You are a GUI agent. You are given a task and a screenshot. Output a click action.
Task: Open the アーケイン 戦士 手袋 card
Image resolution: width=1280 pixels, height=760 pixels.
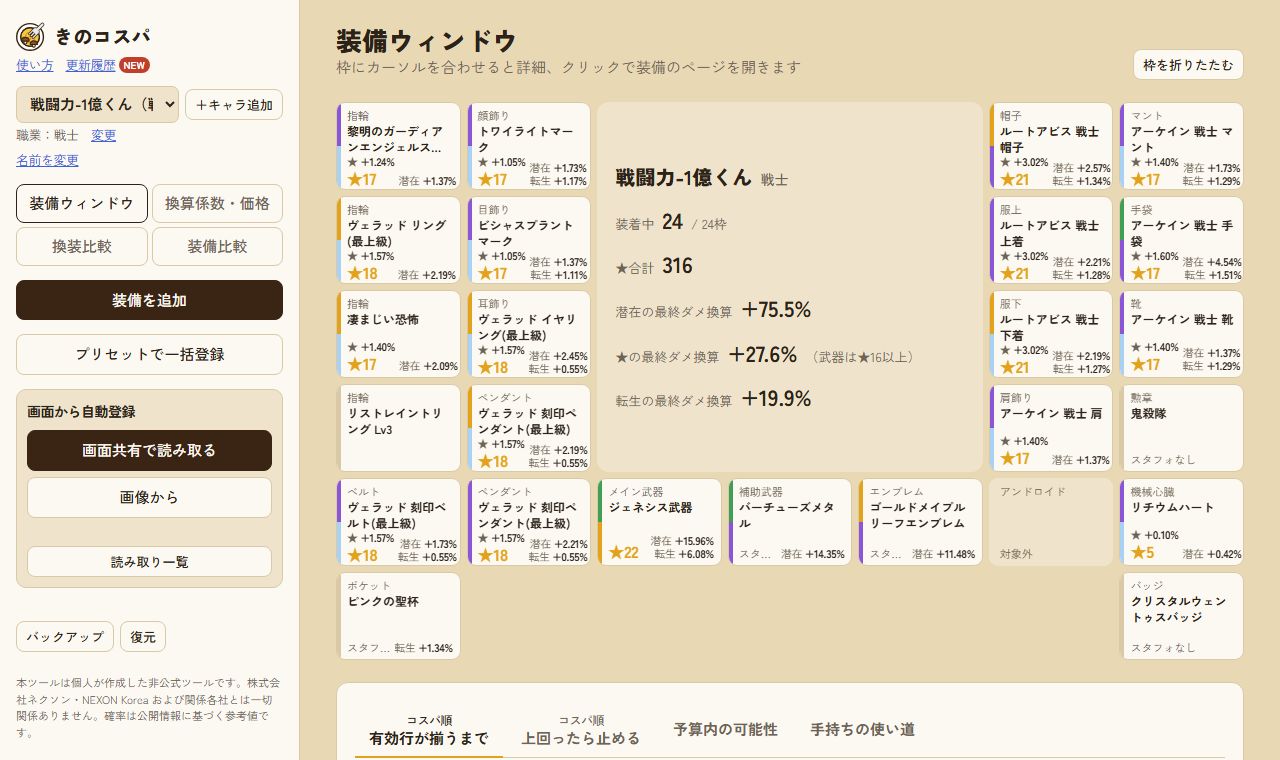[1182, 240]
